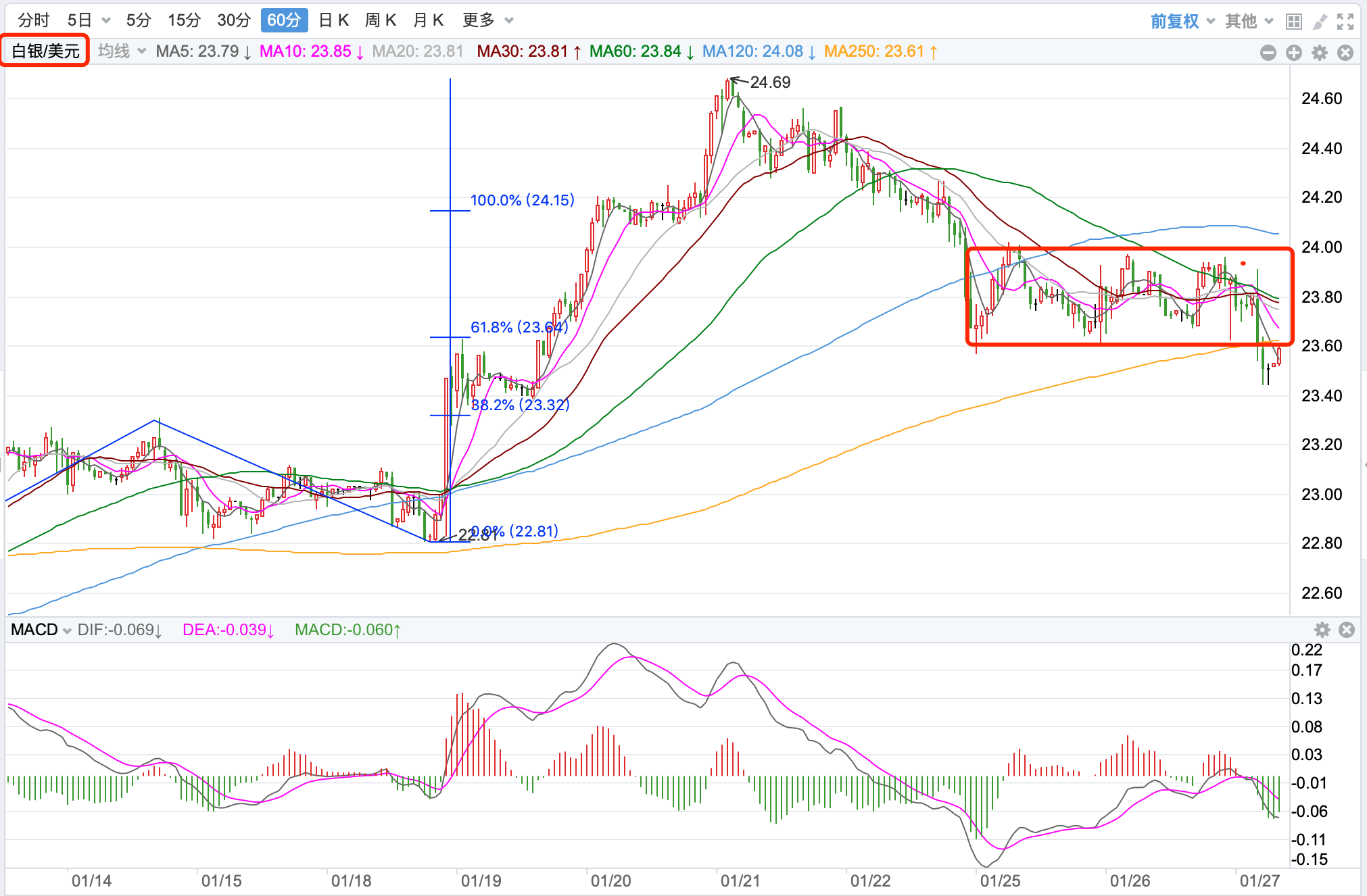Click the MA5: 23.79 indicator value
1367x896 pixels.
(x=204, y=51)
